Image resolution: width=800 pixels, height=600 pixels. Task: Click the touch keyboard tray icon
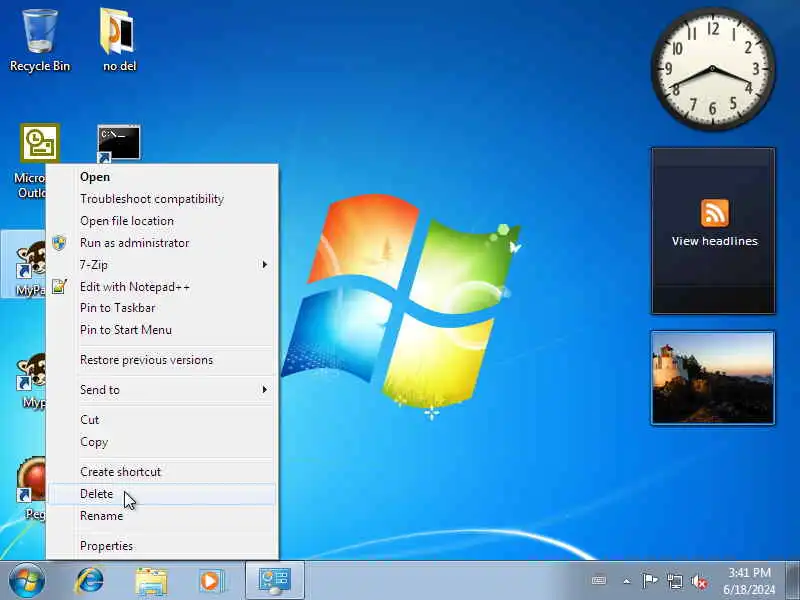(599, 581)
